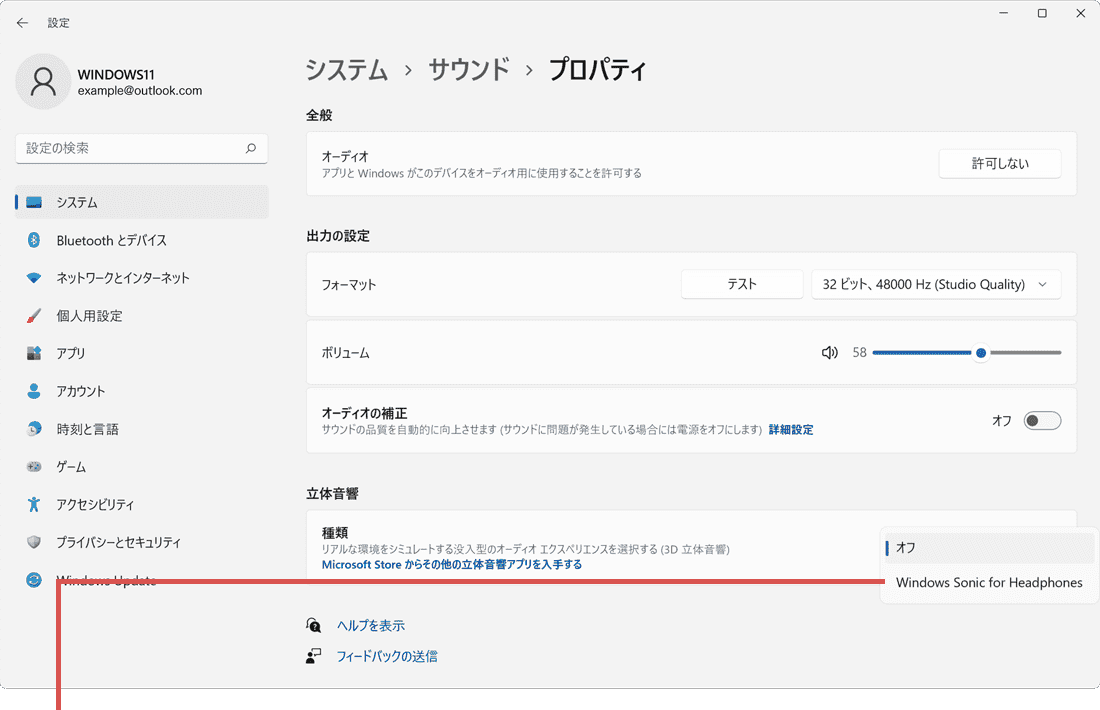Screen dimensions: 1100x710
Task: Open the 32ビット、48000 Hz format dropdown
Action: (x=936, y=284)
